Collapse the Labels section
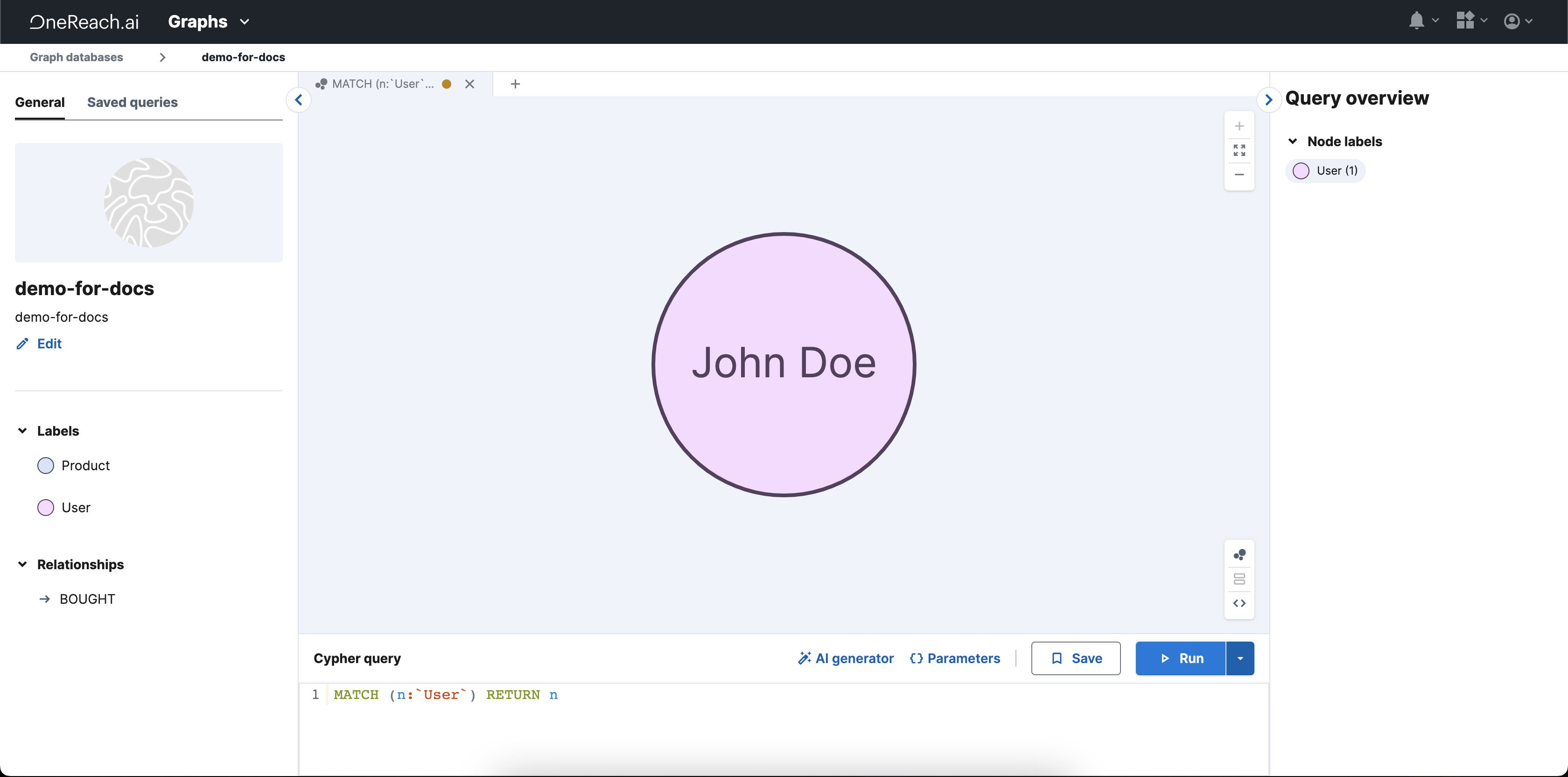 click(22, 431)
